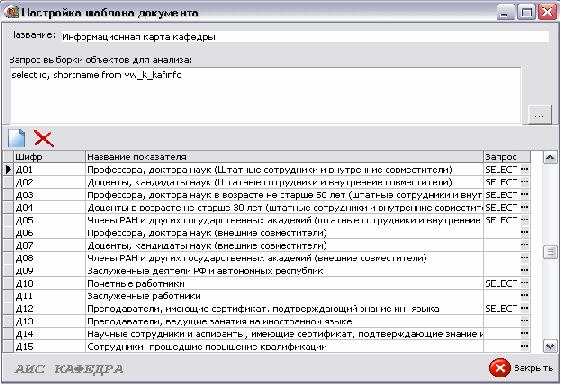Open query ellipsis for row Д13

(525, 321)
